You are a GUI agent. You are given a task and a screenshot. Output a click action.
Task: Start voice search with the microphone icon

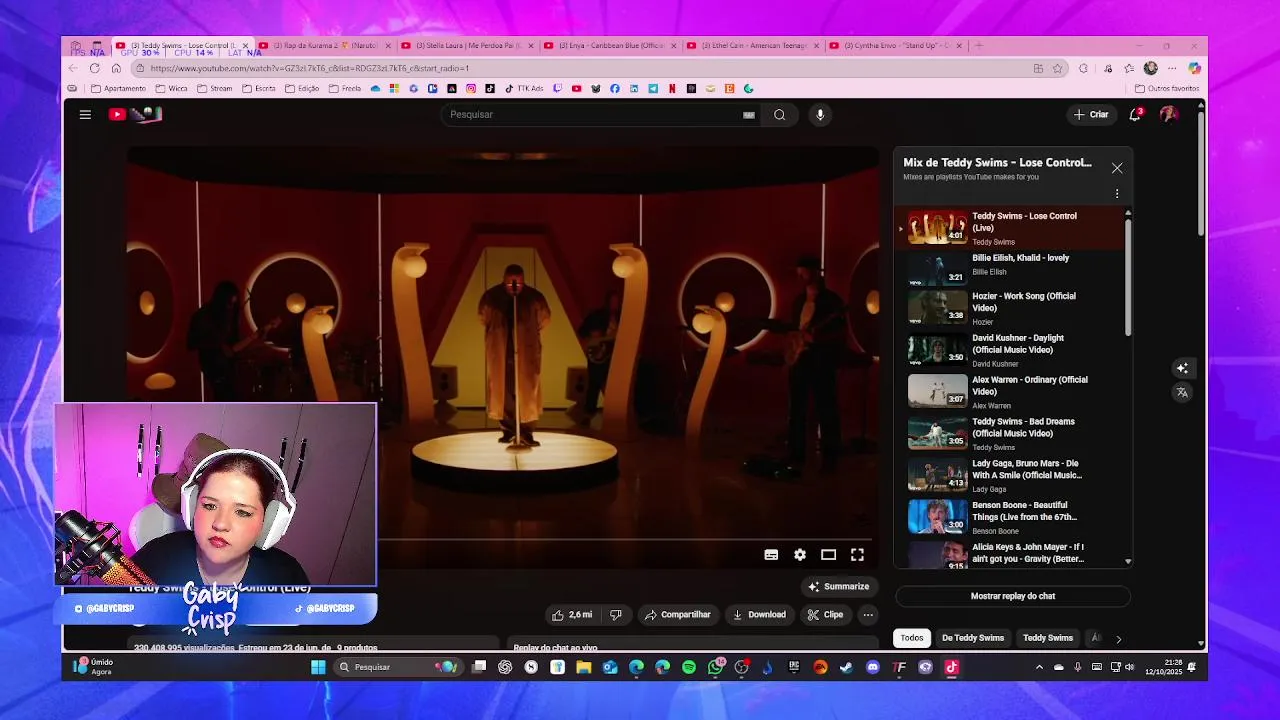click(820, 115)
